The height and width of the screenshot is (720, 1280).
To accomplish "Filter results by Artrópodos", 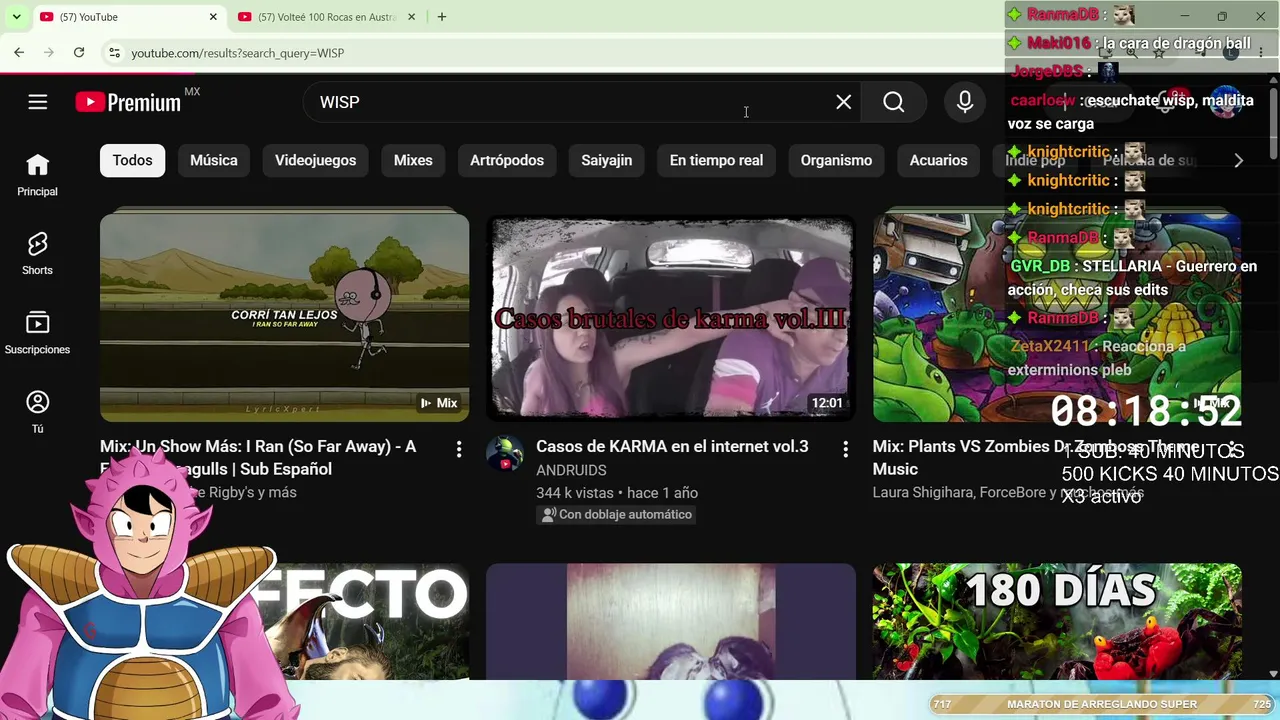I will point(507,160).
